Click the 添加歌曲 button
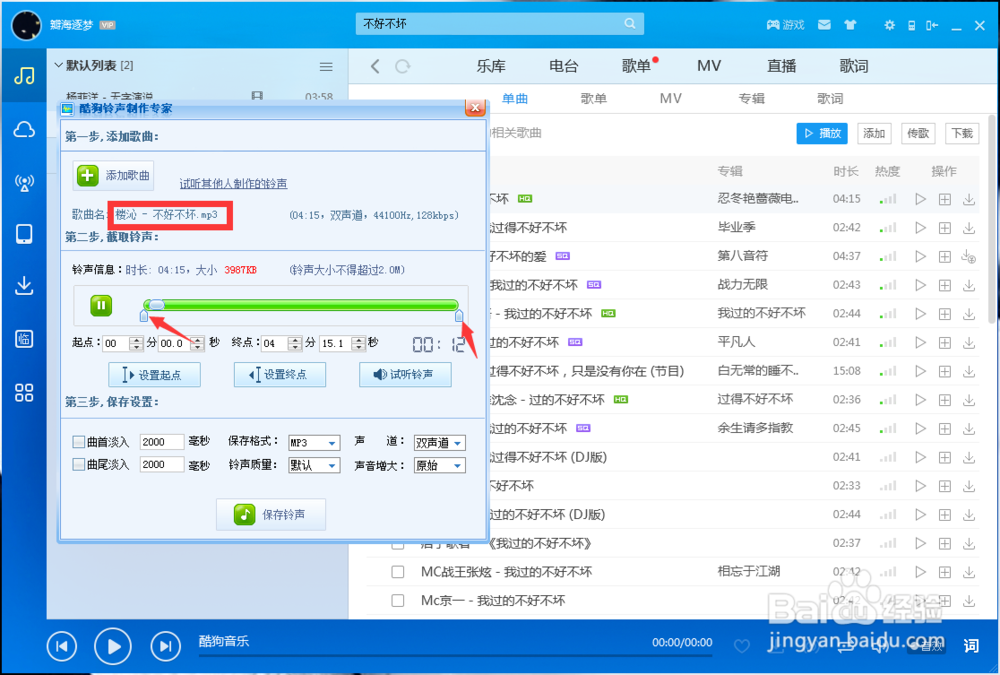The width and height of the screenshot is (1000, 675). 113,175
